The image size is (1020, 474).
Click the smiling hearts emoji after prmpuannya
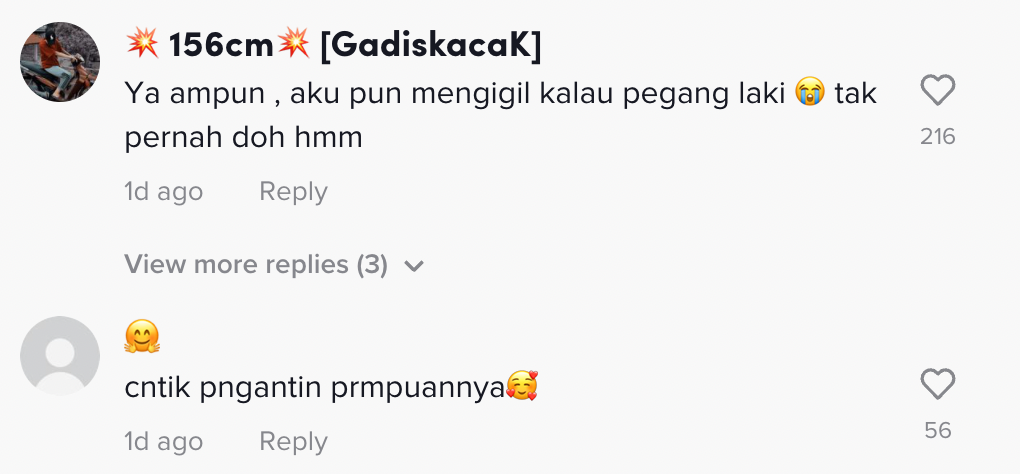coord(521,387)
